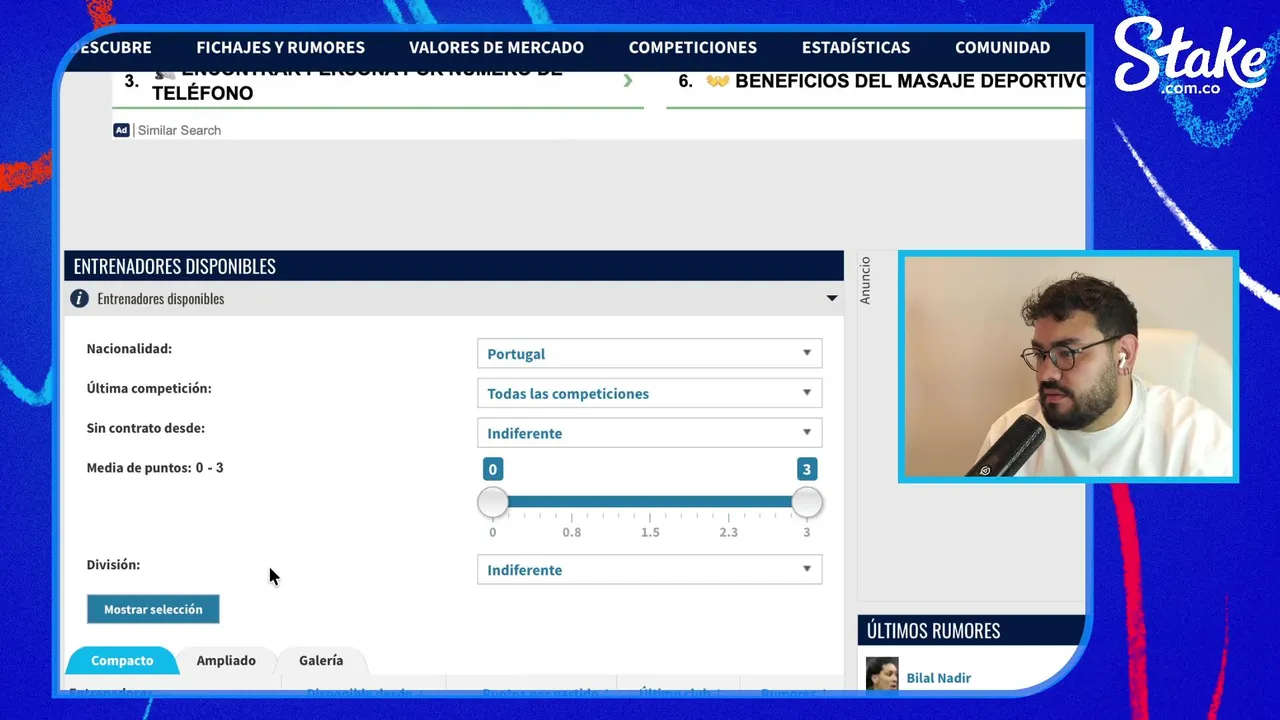
Task: Click the minimum handle of points slider
Action: click(492, 502)
